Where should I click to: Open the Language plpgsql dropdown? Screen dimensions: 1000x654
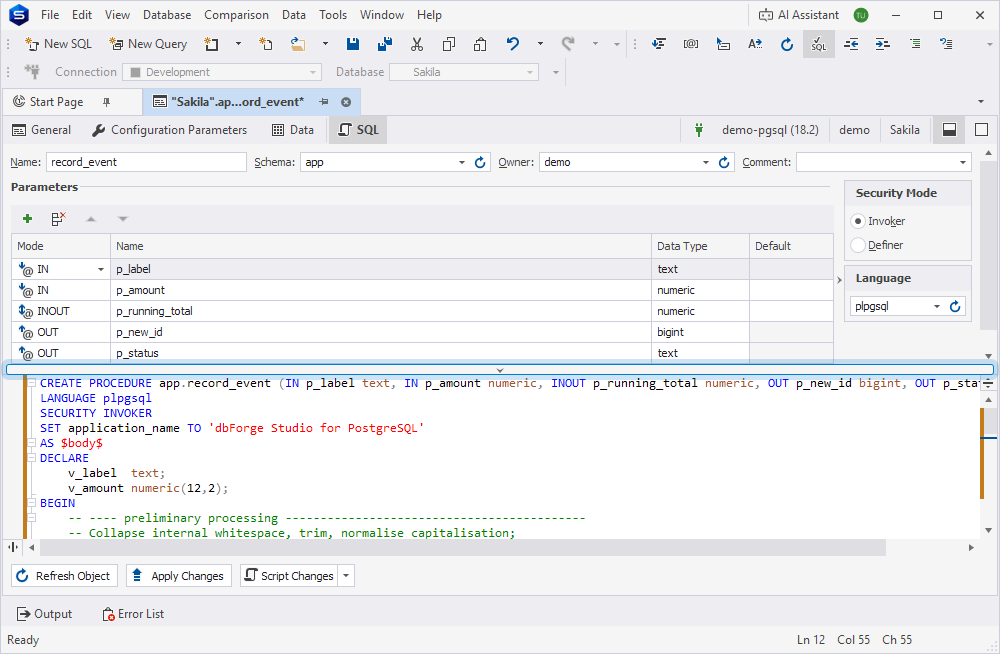tap(937, 306)
